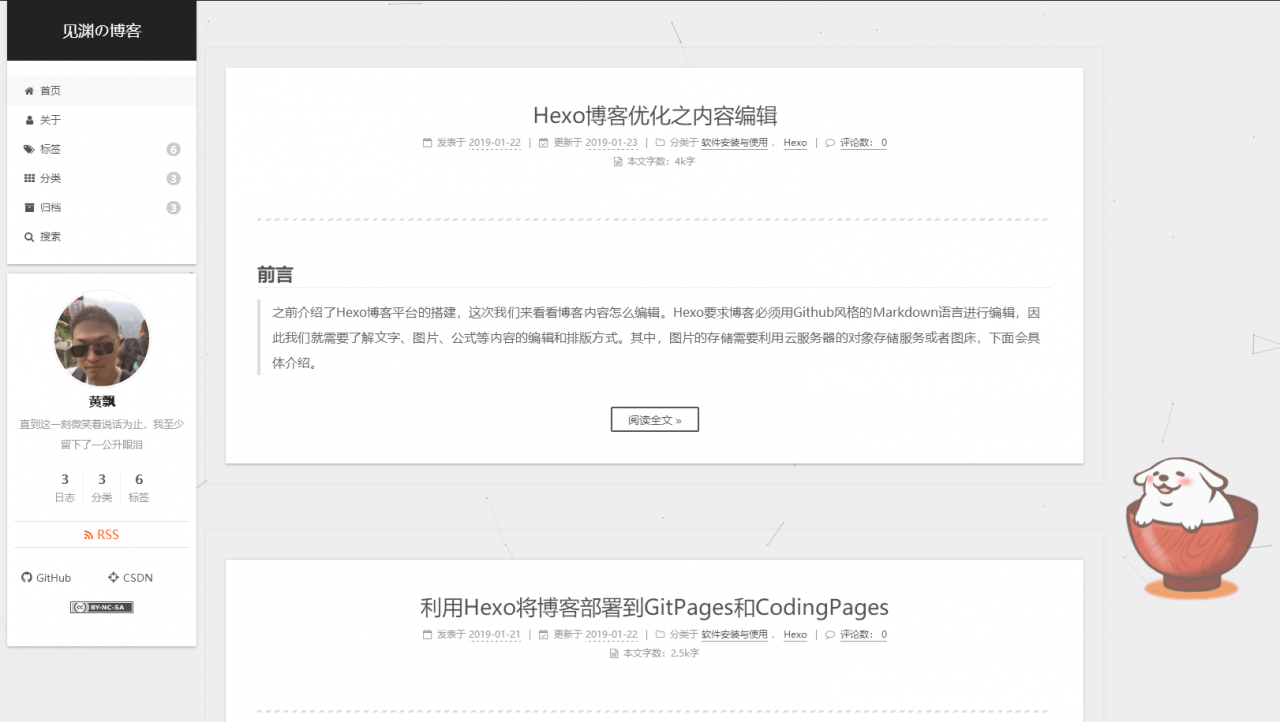Screen dimensions: 1280x722
Task: Click the file icon beside 本文字数 4k字
Action: click(x=618, y=161)
